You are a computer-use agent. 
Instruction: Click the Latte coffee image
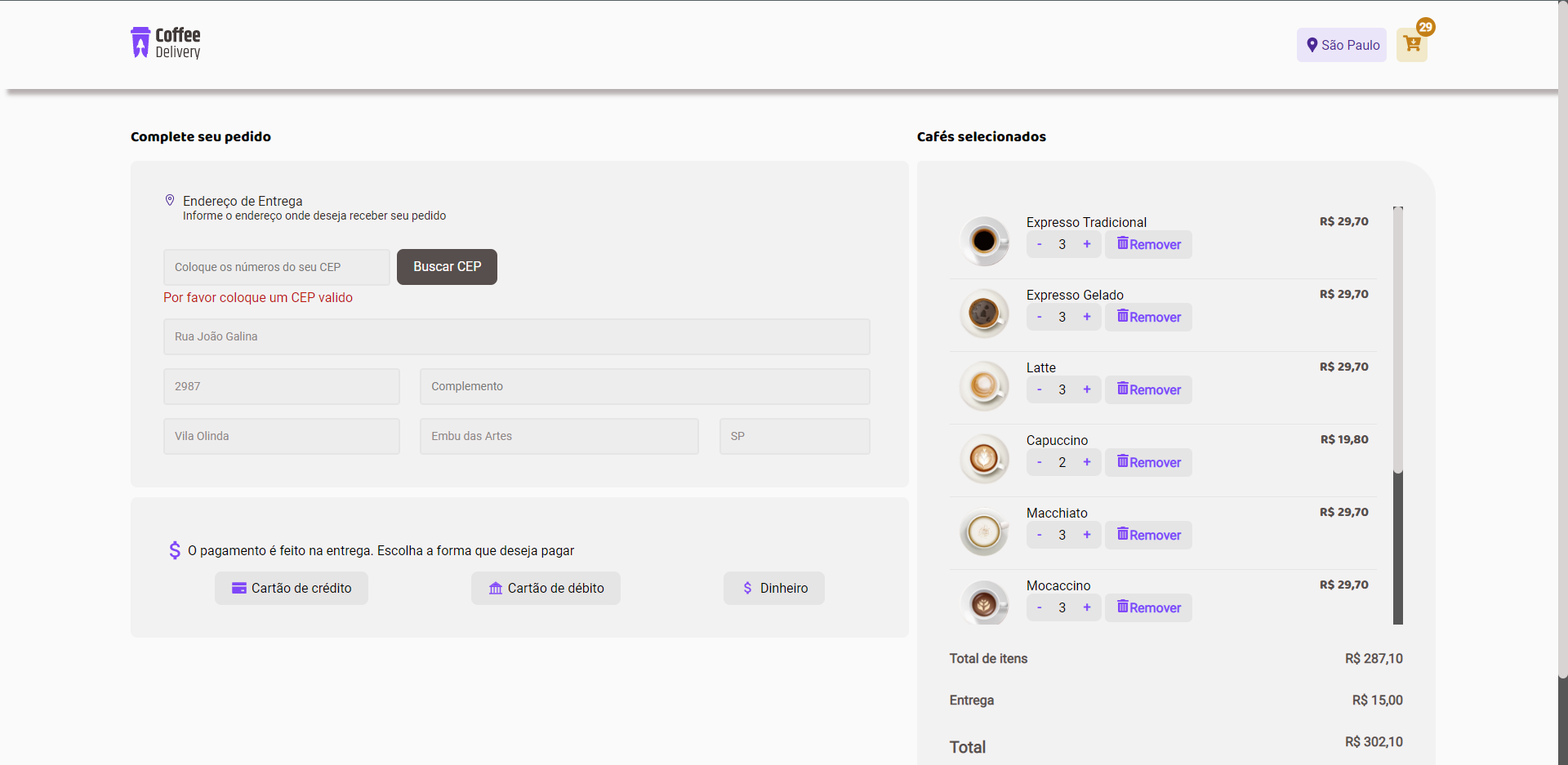984,386
